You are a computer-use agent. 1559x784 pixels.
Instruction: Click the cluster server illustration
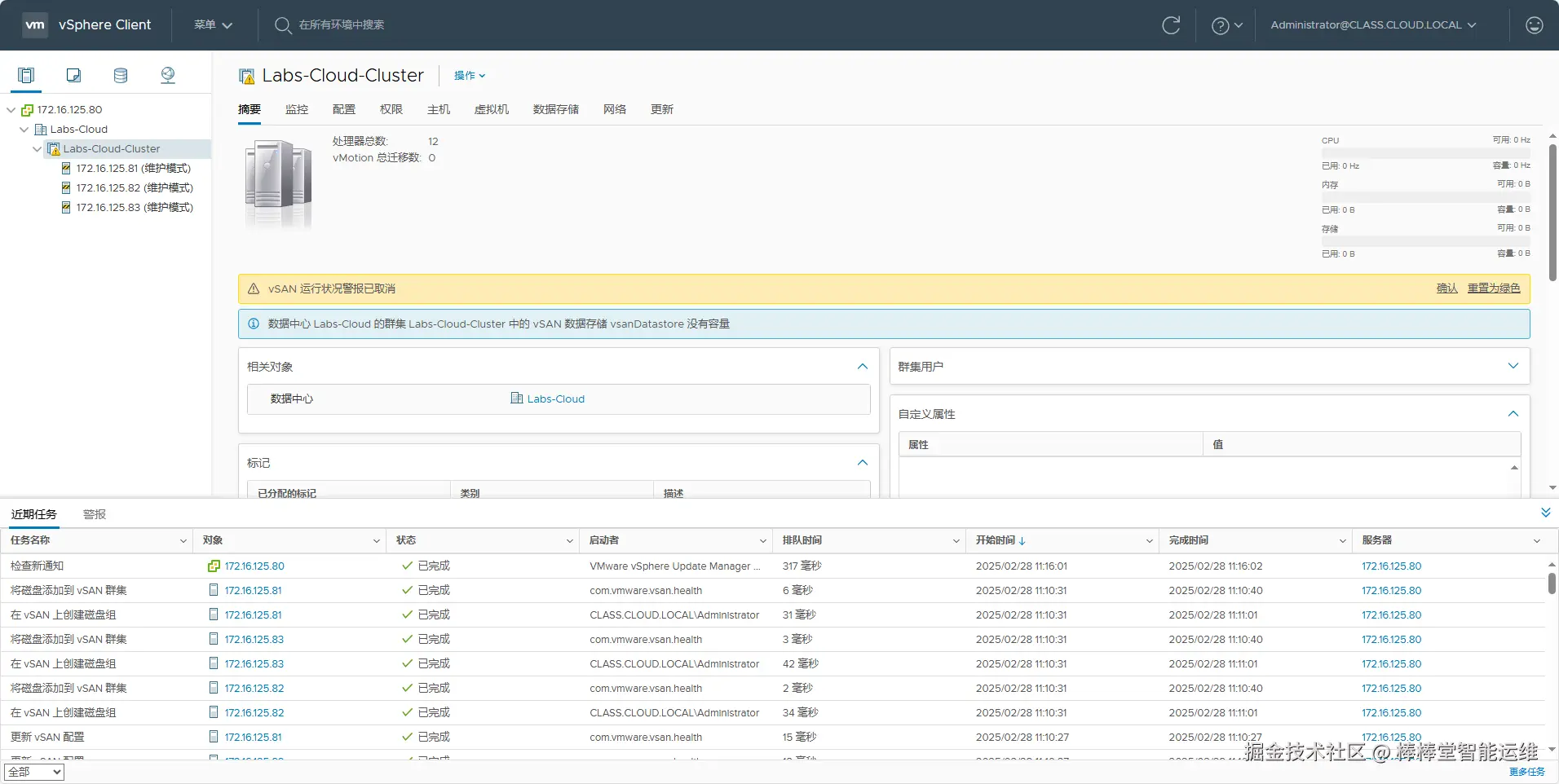point(279,183)
